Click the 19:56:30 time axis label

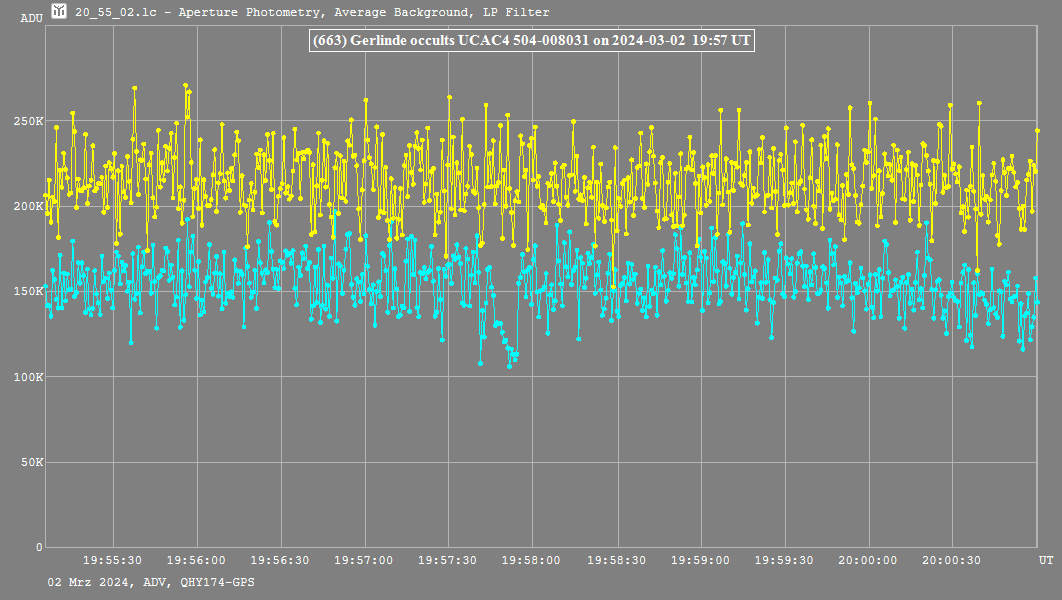(280, 560)
